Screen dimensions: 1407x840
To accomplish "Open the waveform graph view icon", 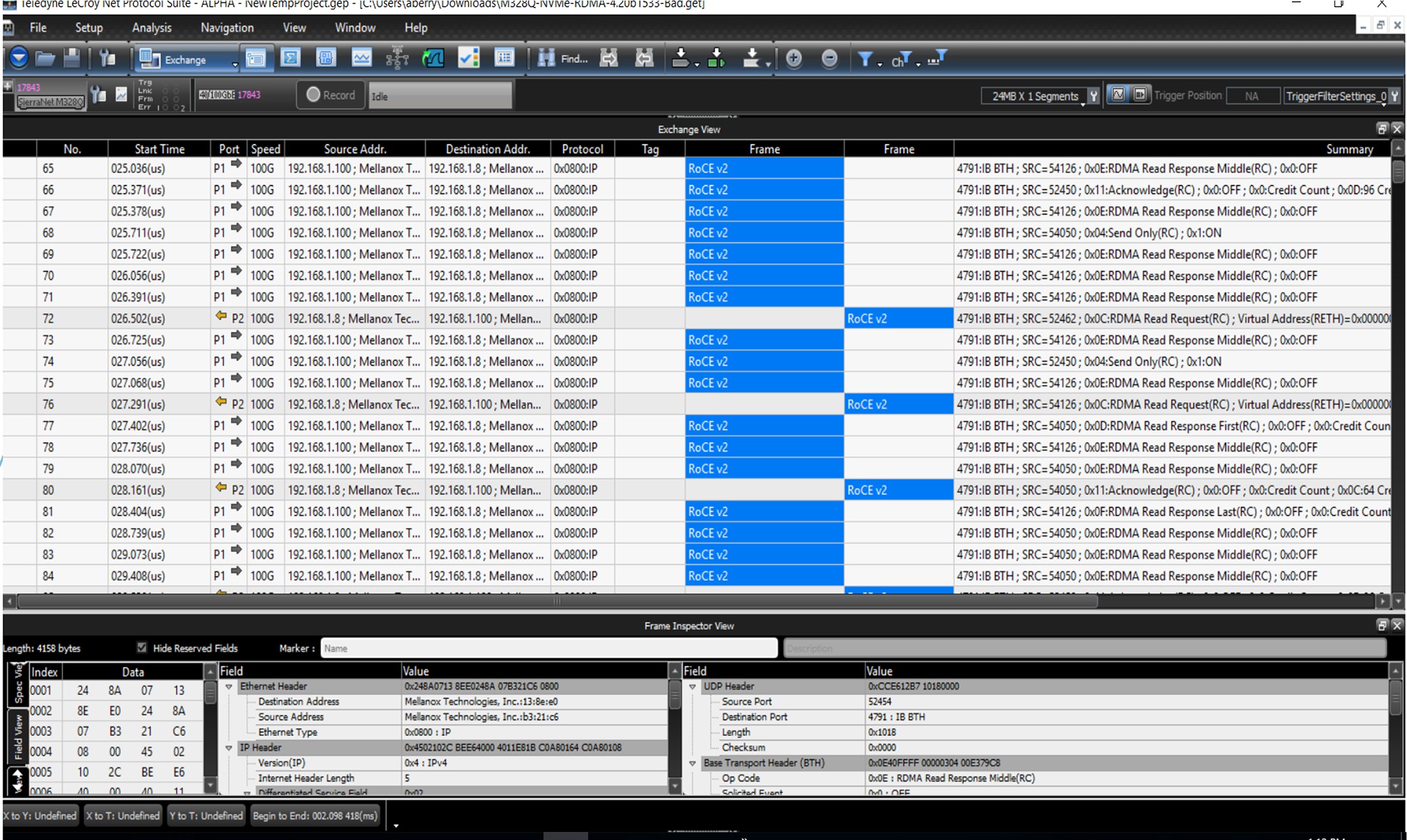I will (362, 59).
